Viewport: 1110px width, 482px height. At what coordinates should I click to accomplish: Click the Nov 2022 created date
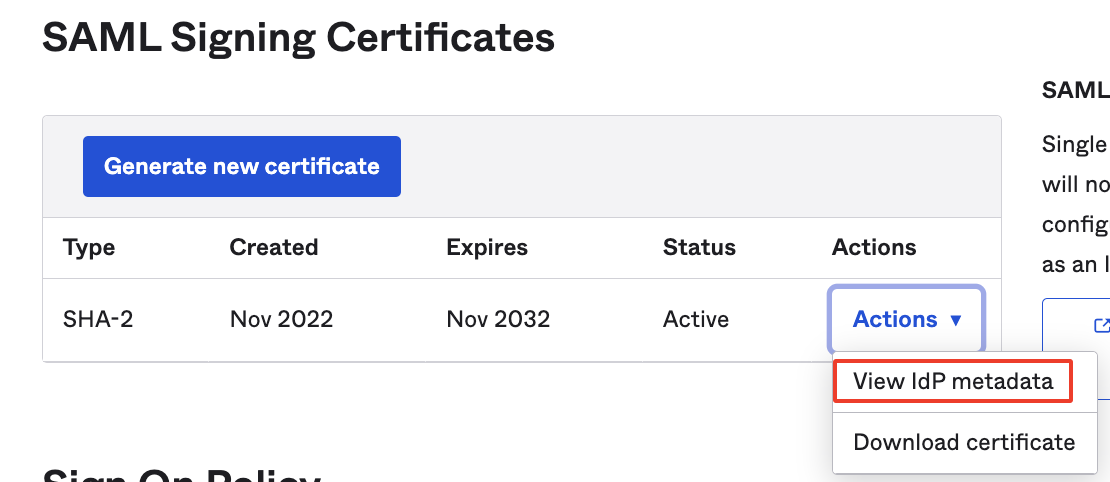click(x=281, y=320)
